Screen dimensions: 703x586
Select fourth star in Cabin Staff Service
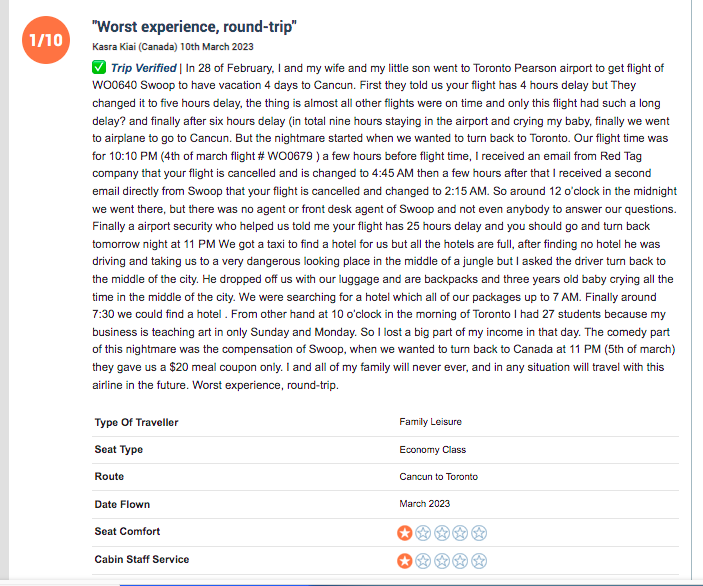460,560
